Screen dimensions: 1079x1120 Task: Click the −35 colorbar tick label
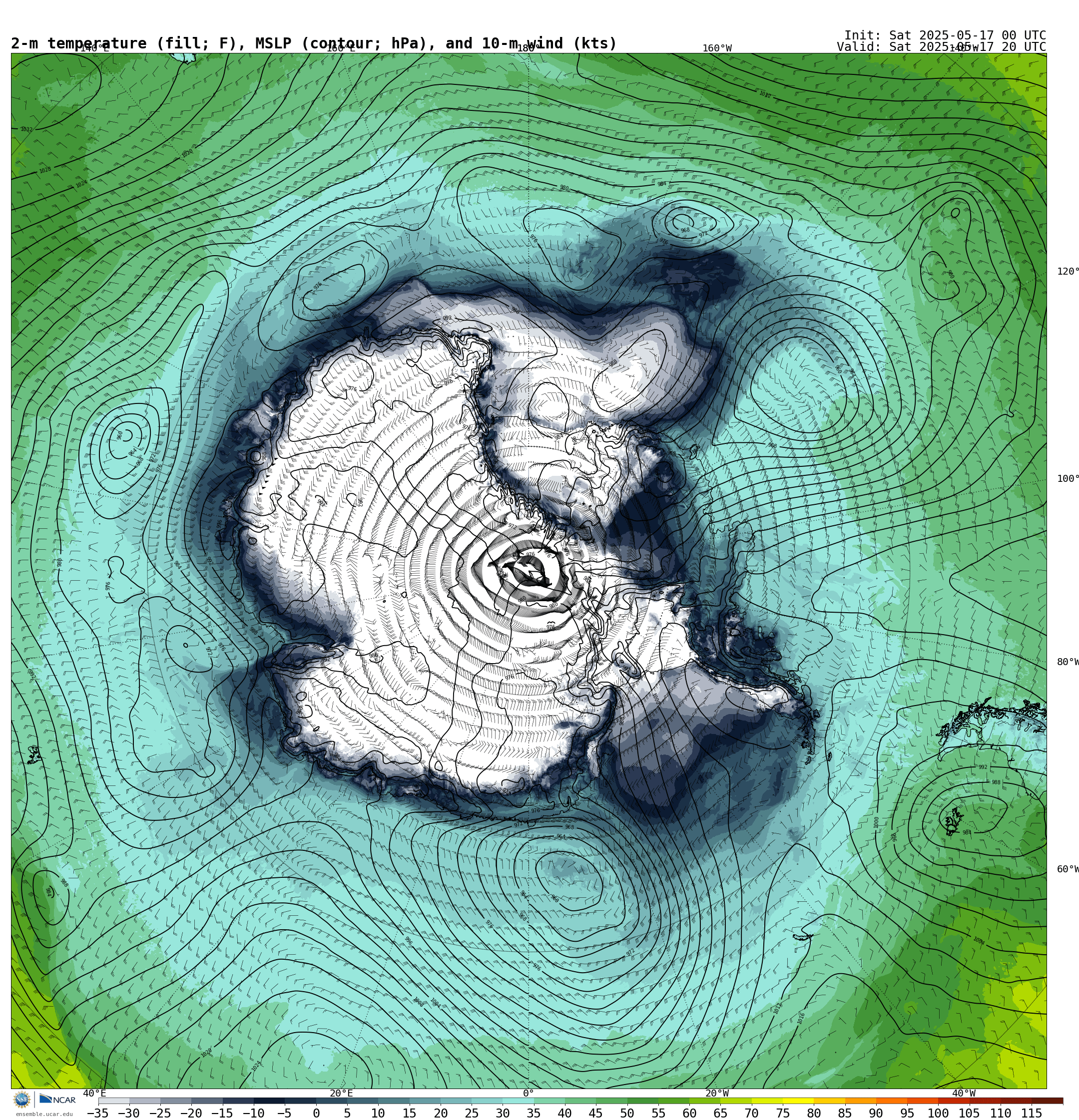click(x=98, y=1113)
